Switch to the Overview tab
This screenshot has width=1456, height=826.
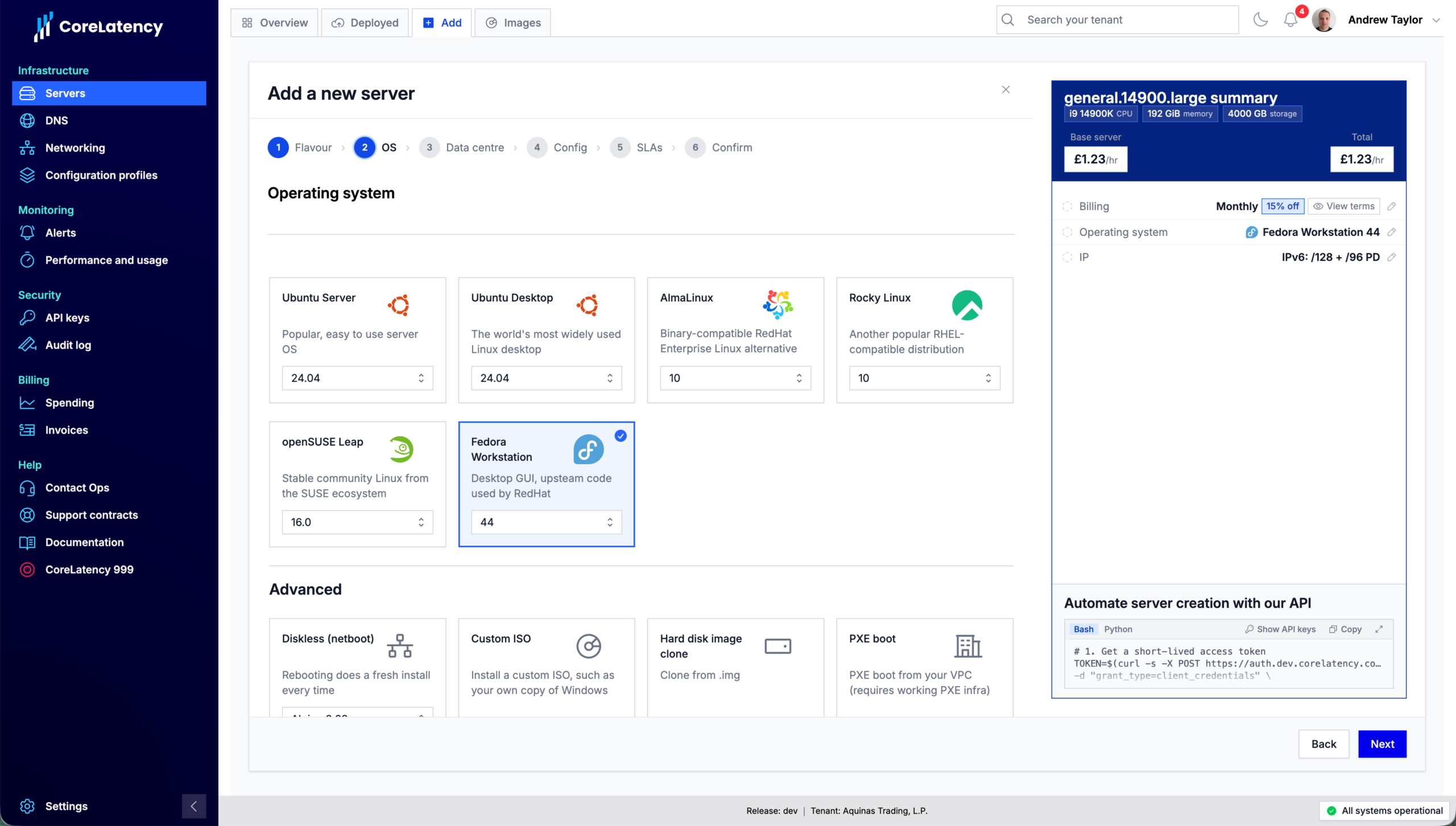(x=275, y=23)
